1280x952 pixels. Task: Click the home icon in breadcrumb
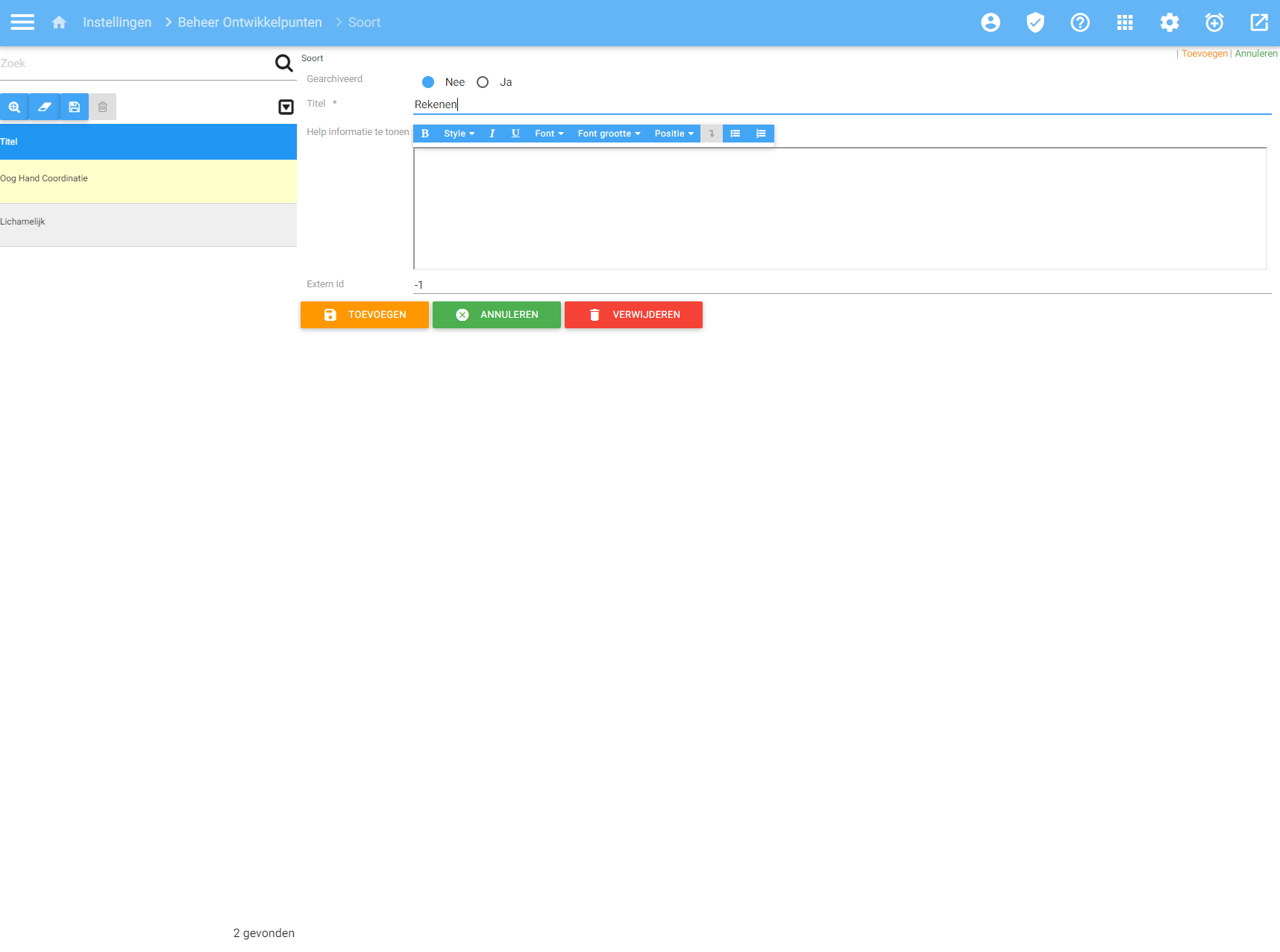[59, 22]
